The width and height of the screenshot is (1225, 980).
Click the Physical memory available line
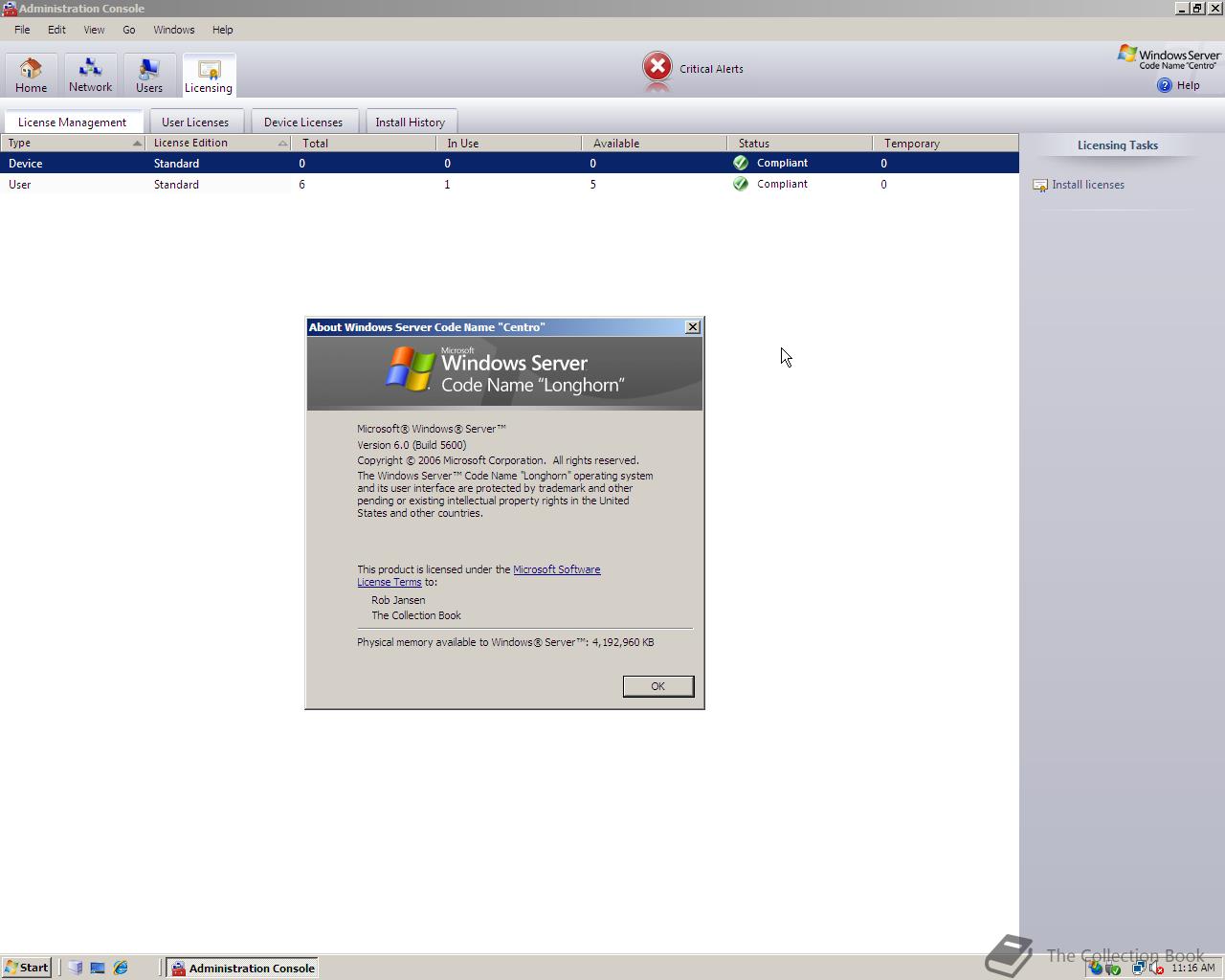(x=505, y=642)
